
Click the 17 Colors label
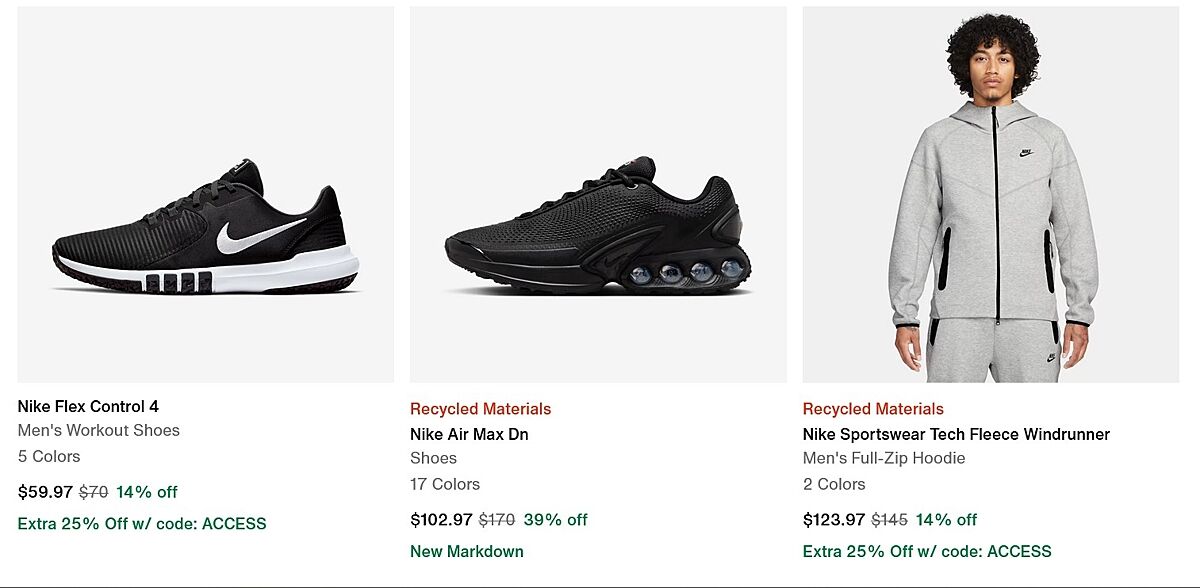pyautogui.click(x=445, y=484)
